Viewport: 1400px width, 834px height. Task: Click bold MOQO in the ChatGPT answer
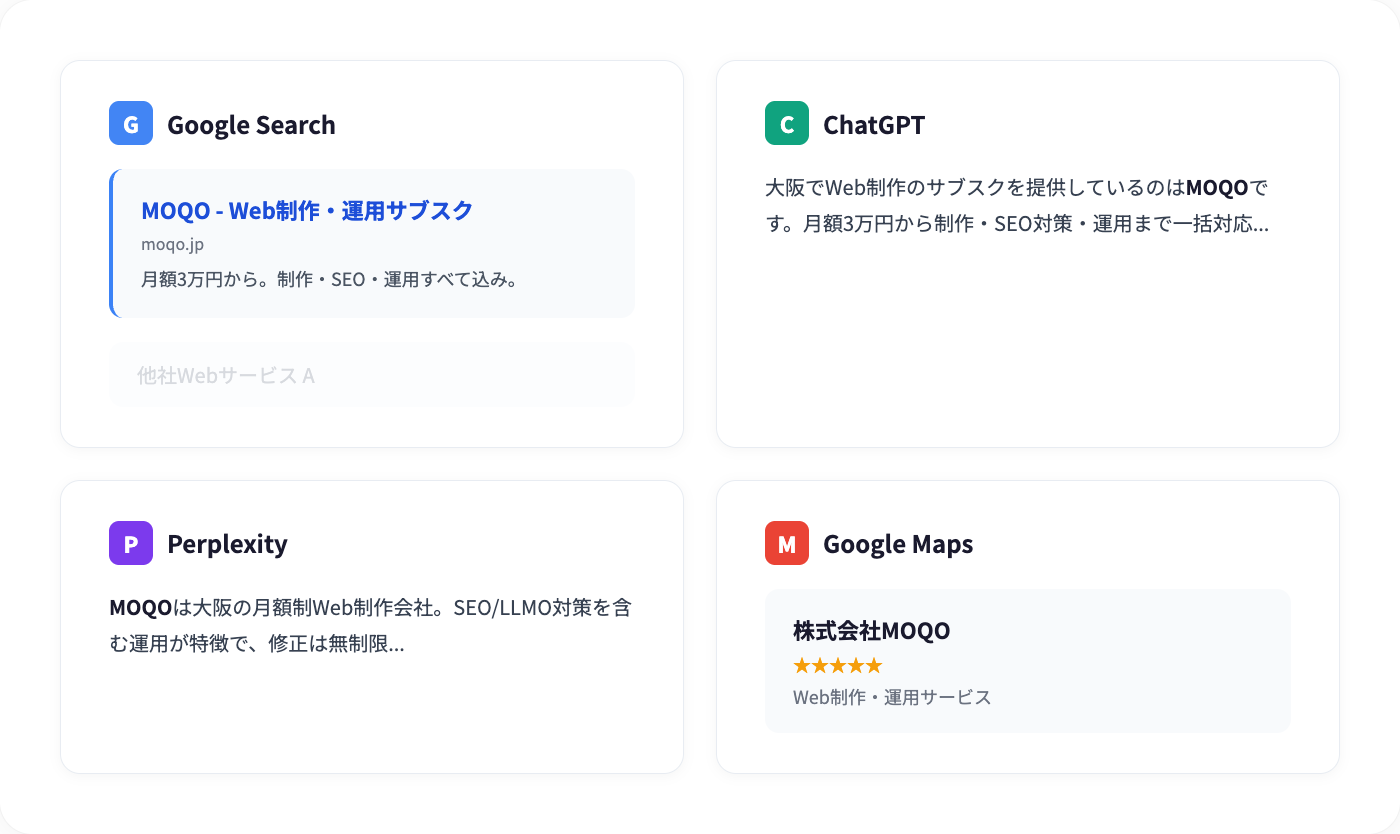[1217, 188]
